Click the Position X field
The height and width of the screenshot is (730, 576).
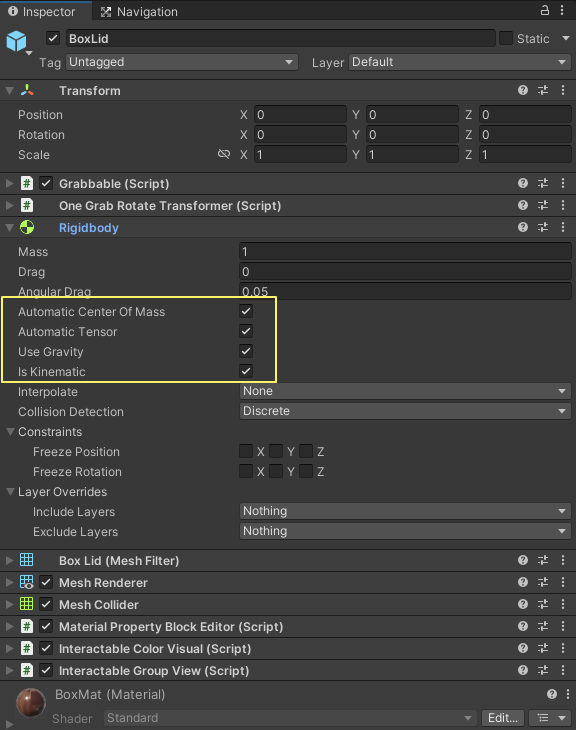tap(300, 115)
